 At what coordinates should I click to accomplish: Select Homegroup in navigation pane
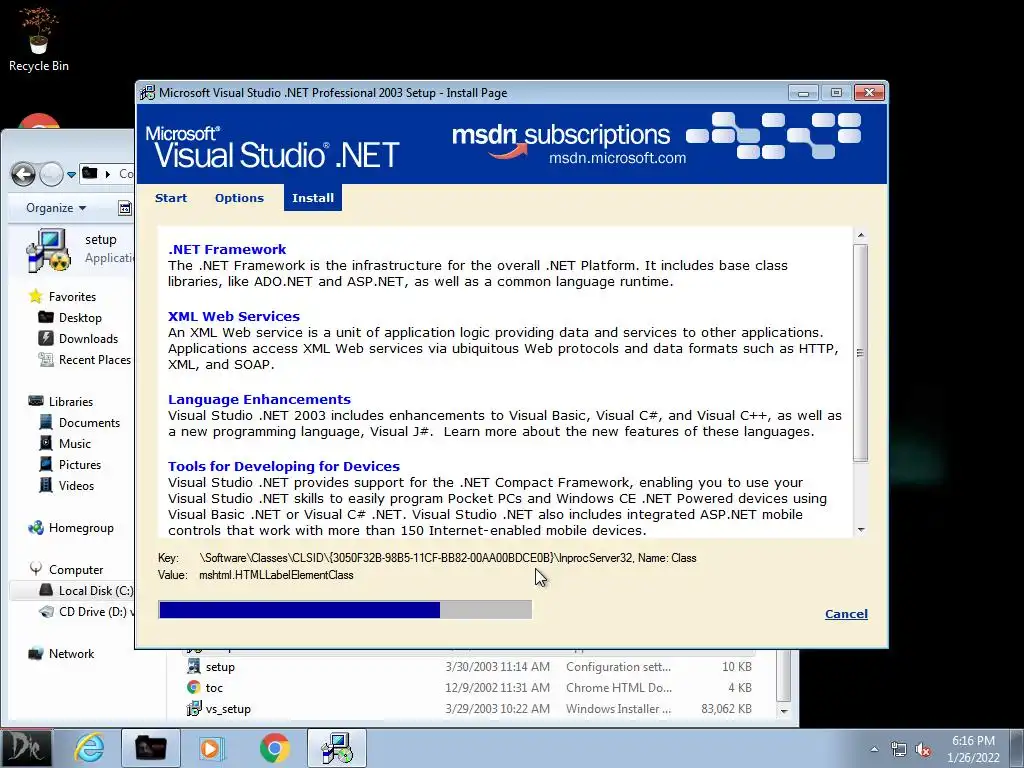[81, 528]
